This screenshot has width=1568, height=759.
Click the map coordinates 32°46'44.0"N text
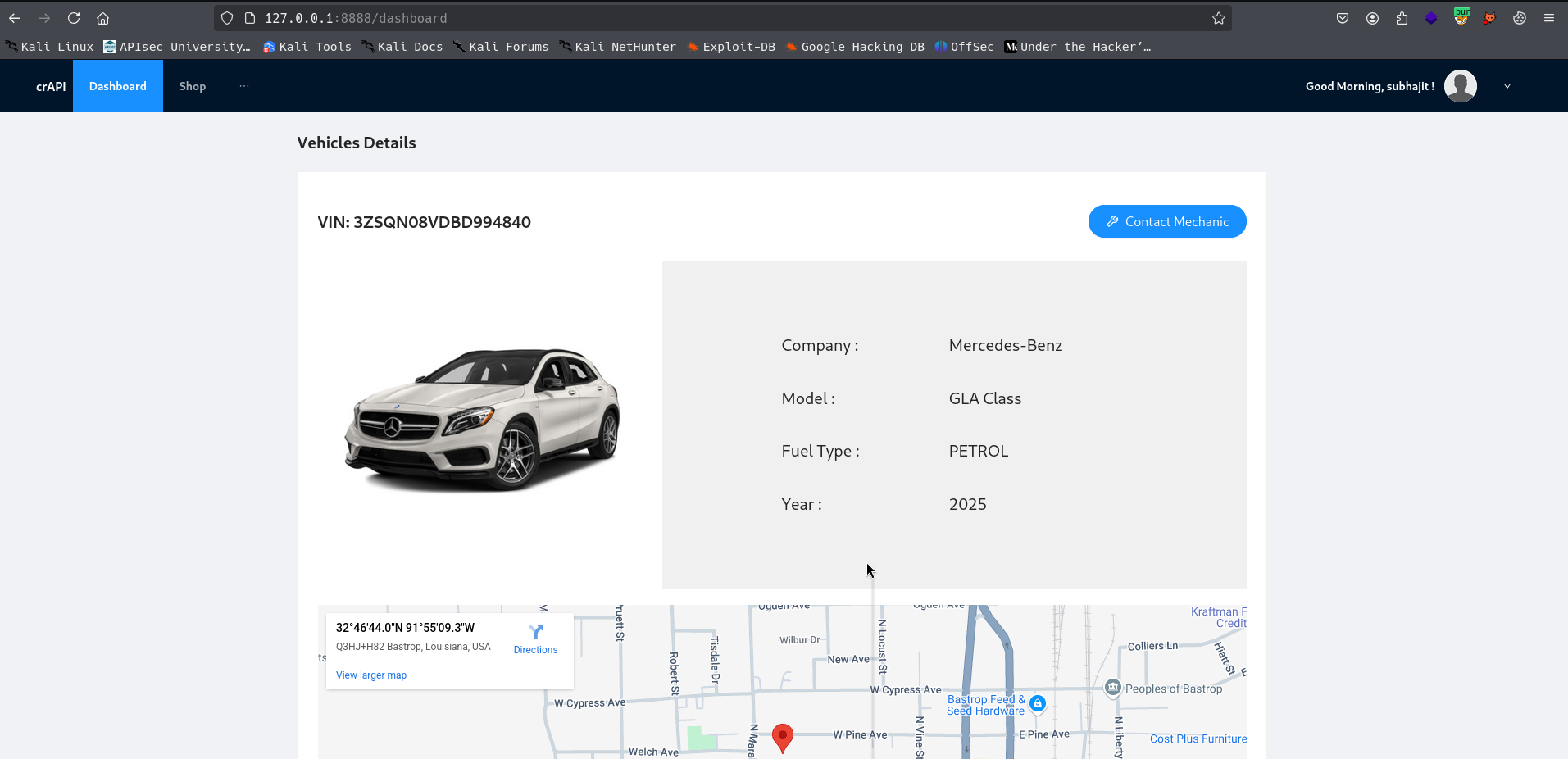click(x=406, y=628)
